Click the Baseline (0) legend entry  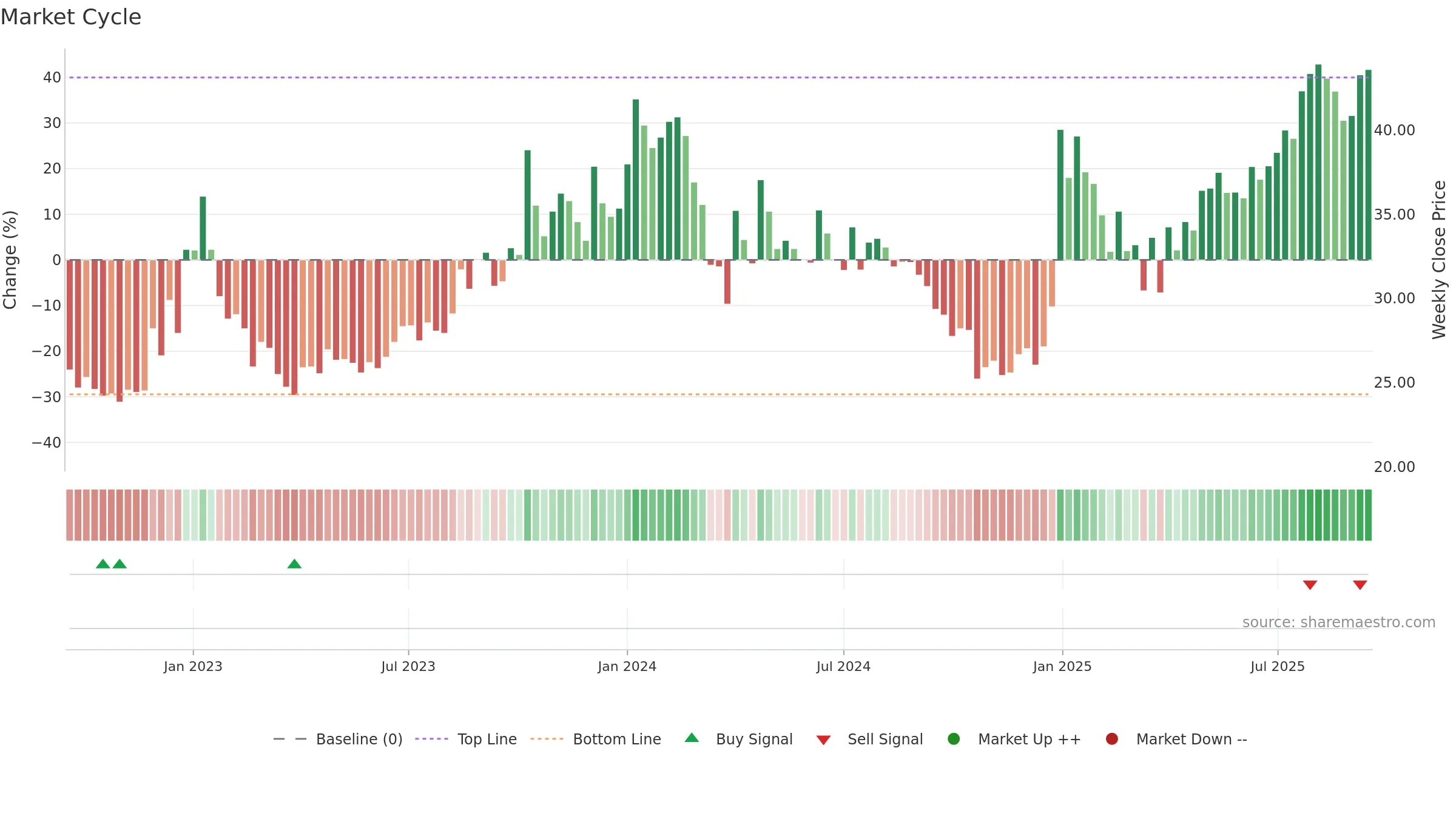pos(338,739)
